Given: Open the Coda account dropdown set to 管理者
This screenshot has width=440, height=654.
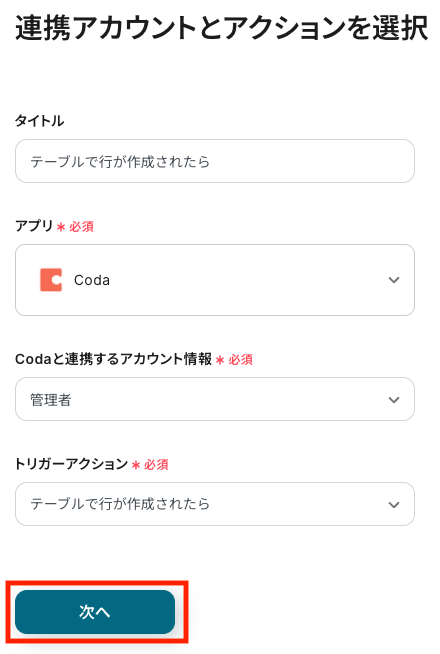Looking at the screenshot, I should coord(215,399).
